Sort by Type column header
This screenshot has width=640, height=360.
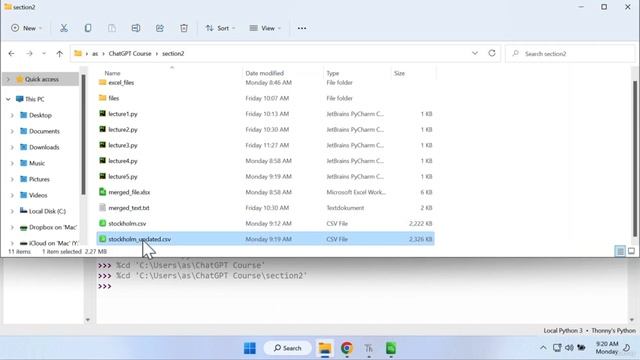click(x=333, y=73)
